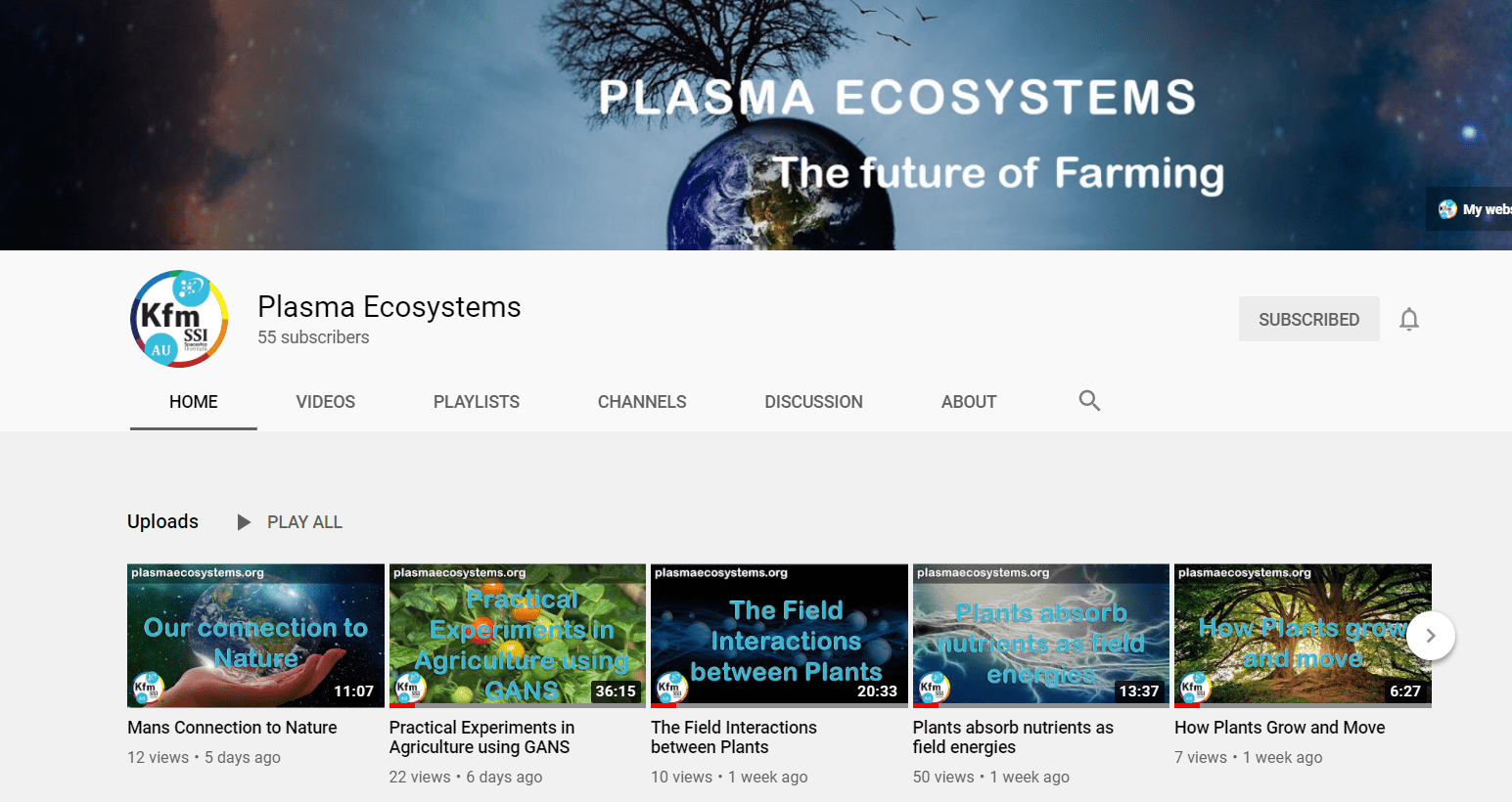This screenshot has width=1512, height=802.
Task: Open Mans Connection to Nature video title
Action: (232, 728)
